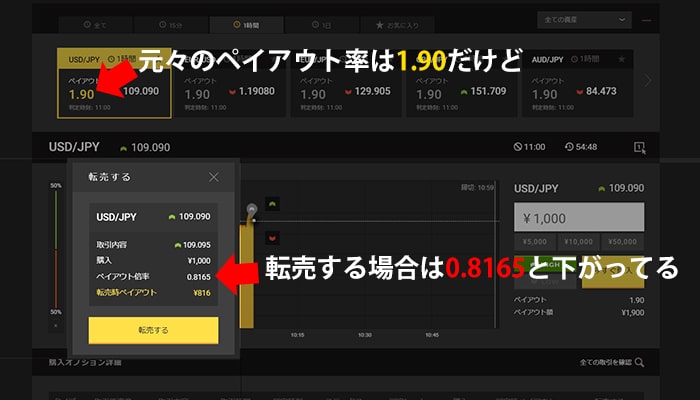Viewport: 700px width, 400px height.
Task: Choose the LOW button
Action: (x=546, y=282)
